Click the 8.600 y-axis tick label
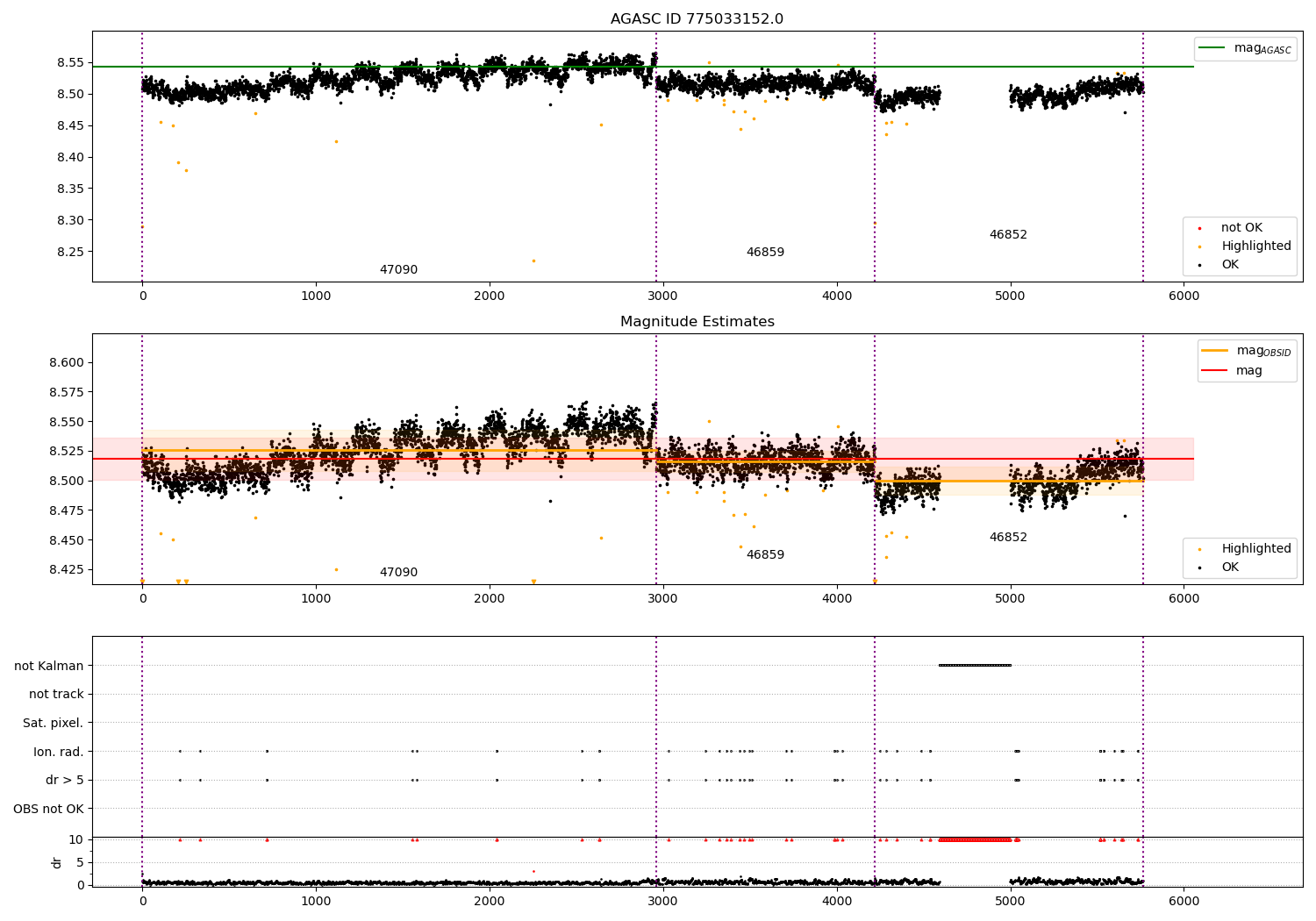The height and width of the screenshot is (921, 1316). pos(67,363)
